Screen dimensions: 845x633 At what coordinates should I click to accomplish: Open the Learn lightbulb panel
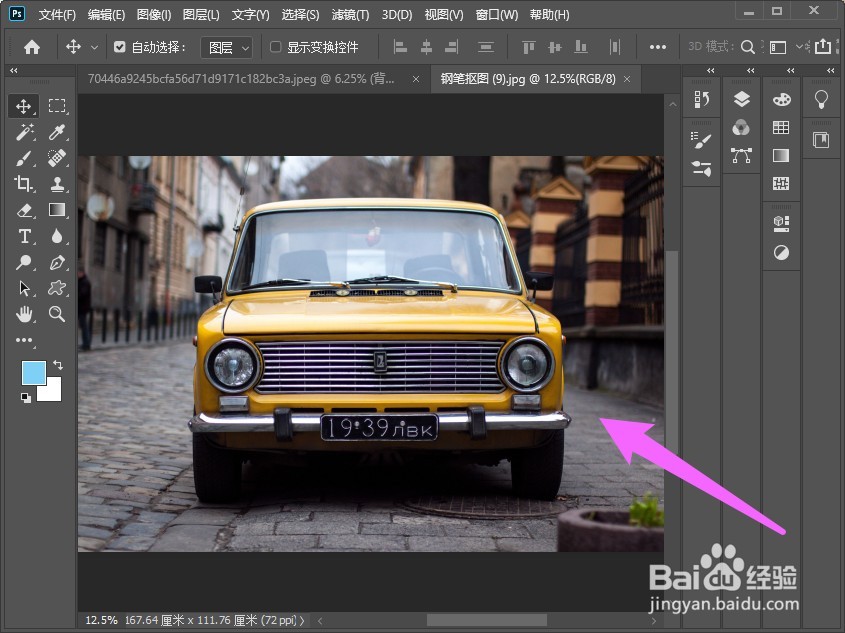coord(821,100)
